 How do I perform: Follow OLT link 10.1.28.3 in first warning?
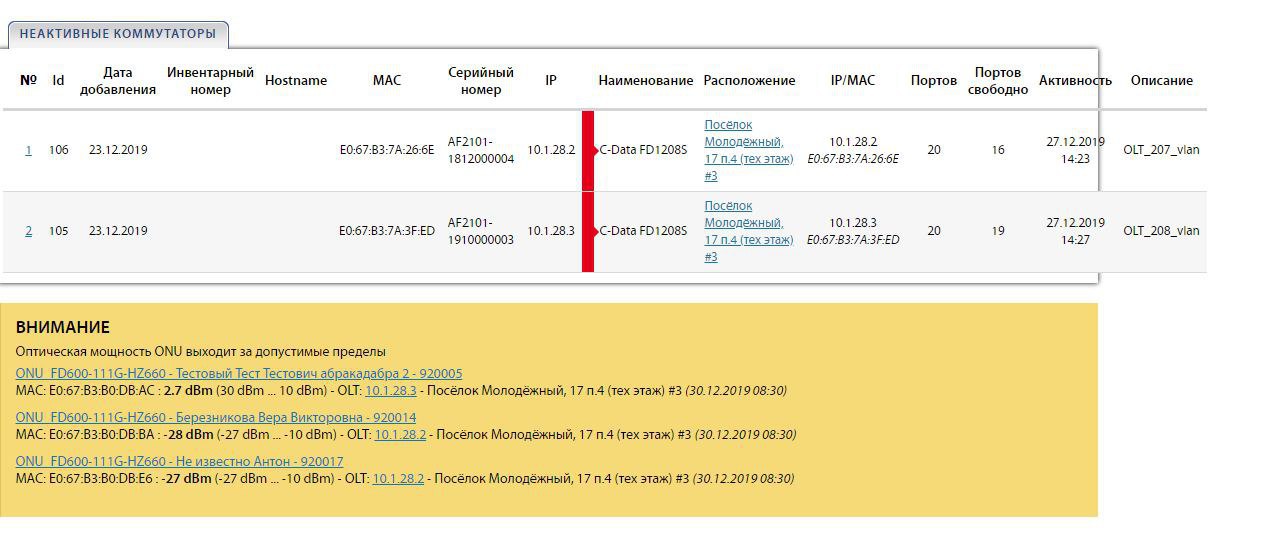click(391, 390)
